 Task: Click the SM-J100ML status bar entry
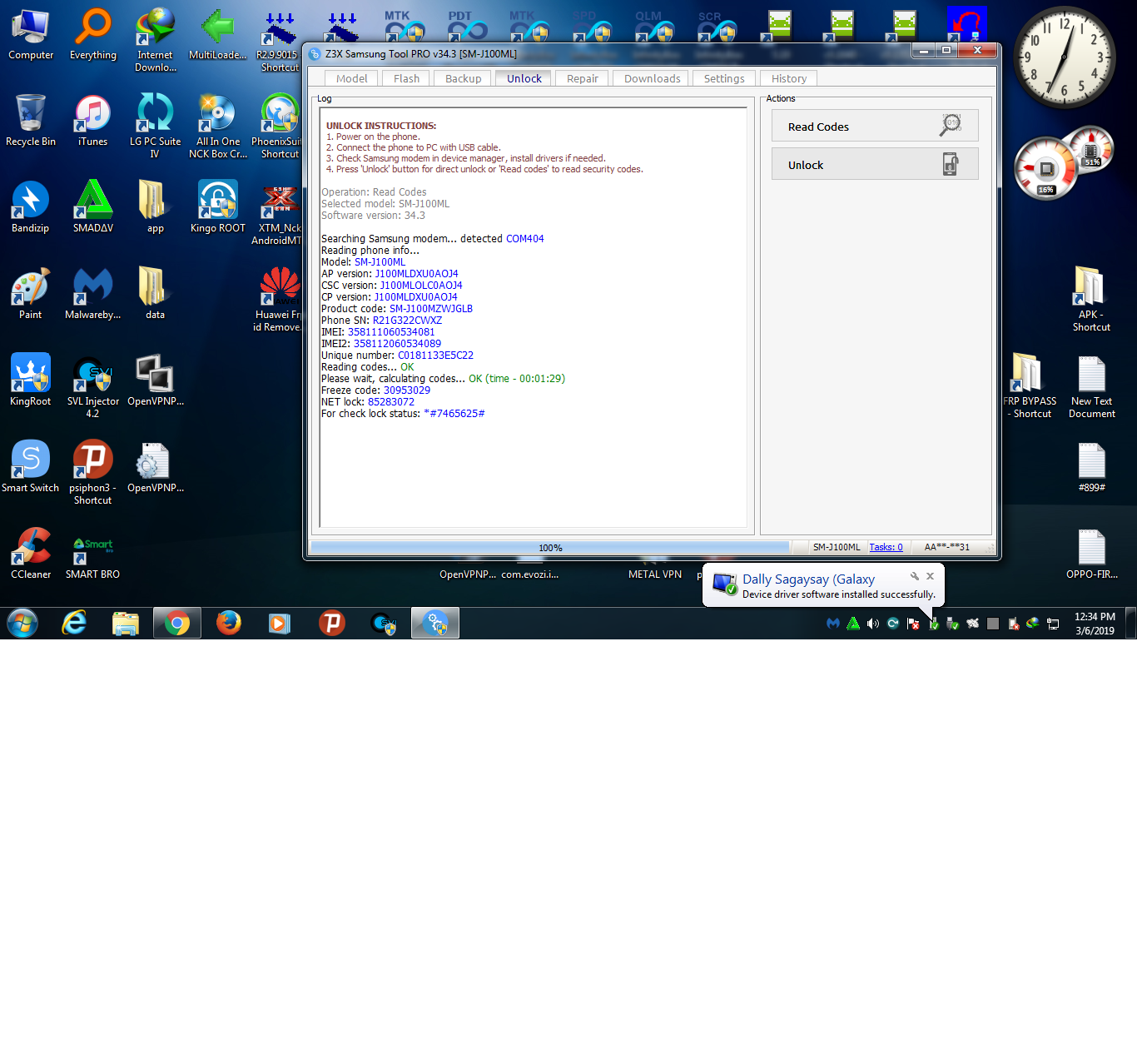pyautogui.click(x=837, y=547)
